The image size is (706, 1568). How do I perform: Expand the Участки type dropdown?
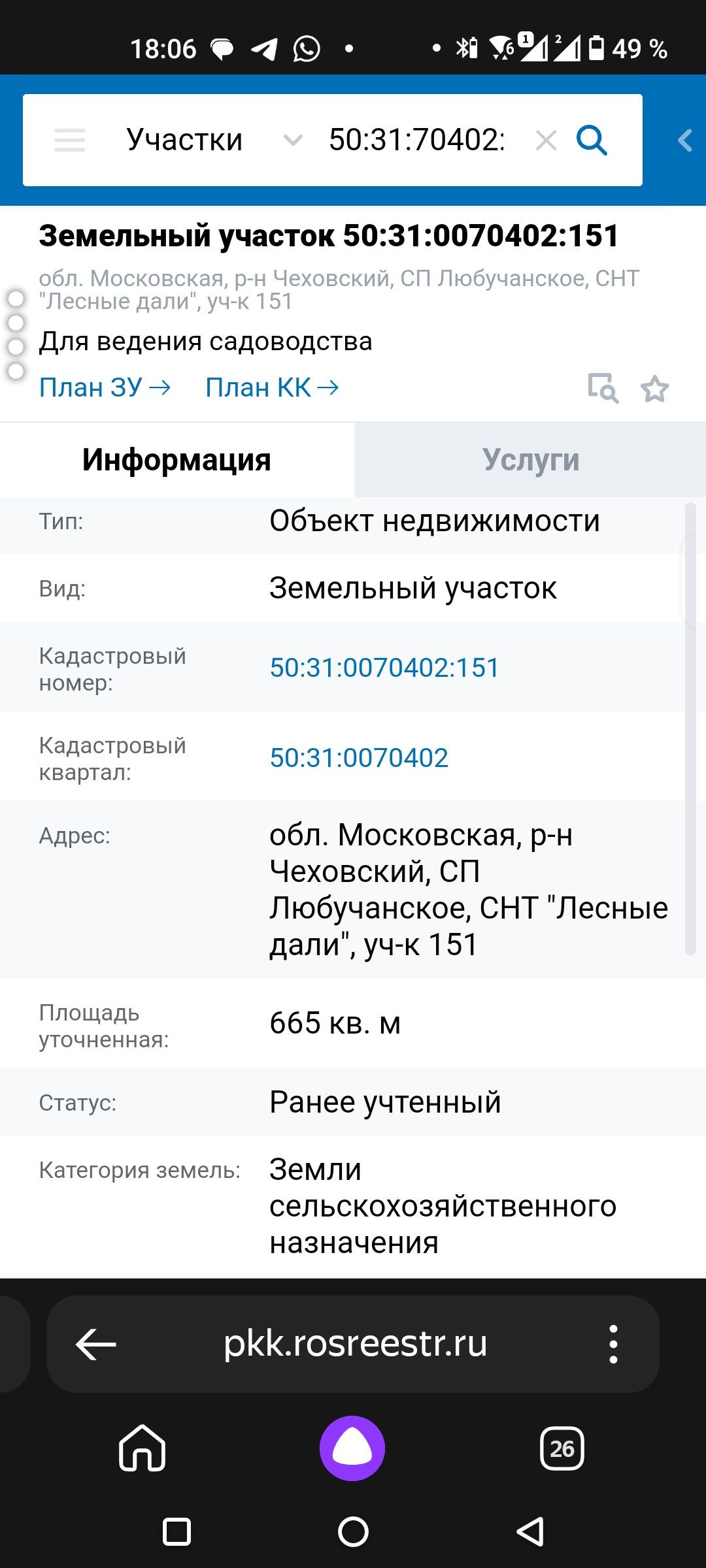tap(185, 140)
